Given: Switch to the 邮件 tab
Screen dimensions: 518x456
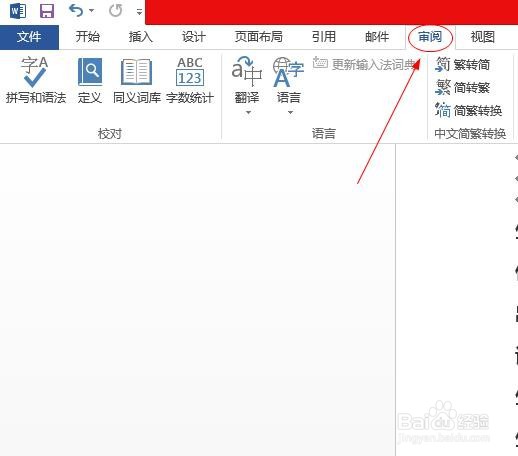Looking at the screenshot, I should point(377,37).
